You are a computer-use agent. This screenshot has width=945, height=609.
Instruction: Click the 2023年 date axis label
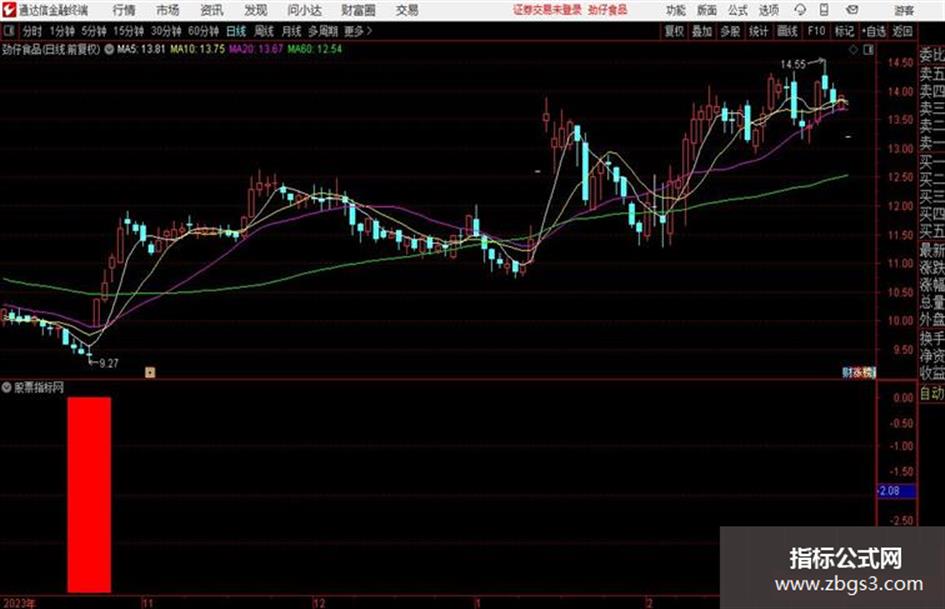(x=19, y=603)
